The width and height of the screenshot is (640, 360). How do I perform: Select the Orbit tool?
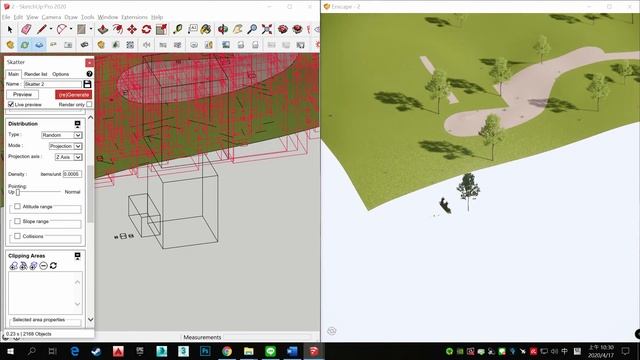pos(223,29)
